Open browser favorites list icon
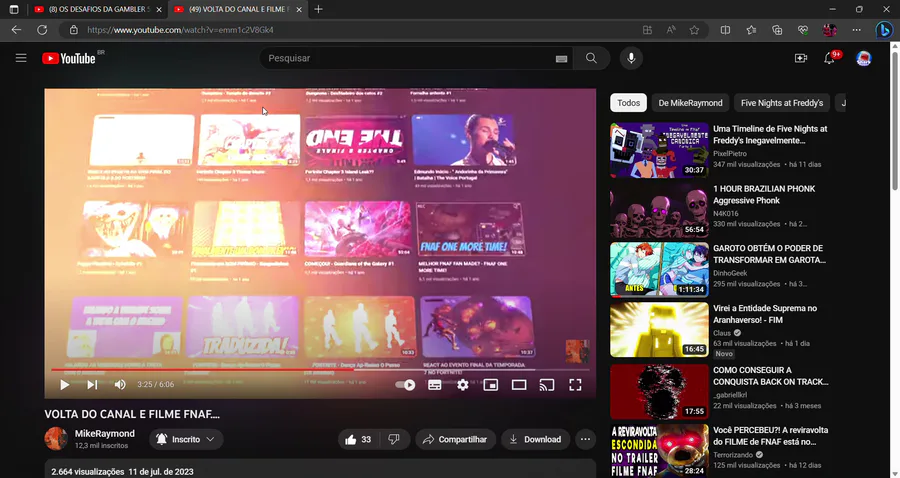Image resolution: width=900 pixels, height=478 pixels. click(751, 30)
